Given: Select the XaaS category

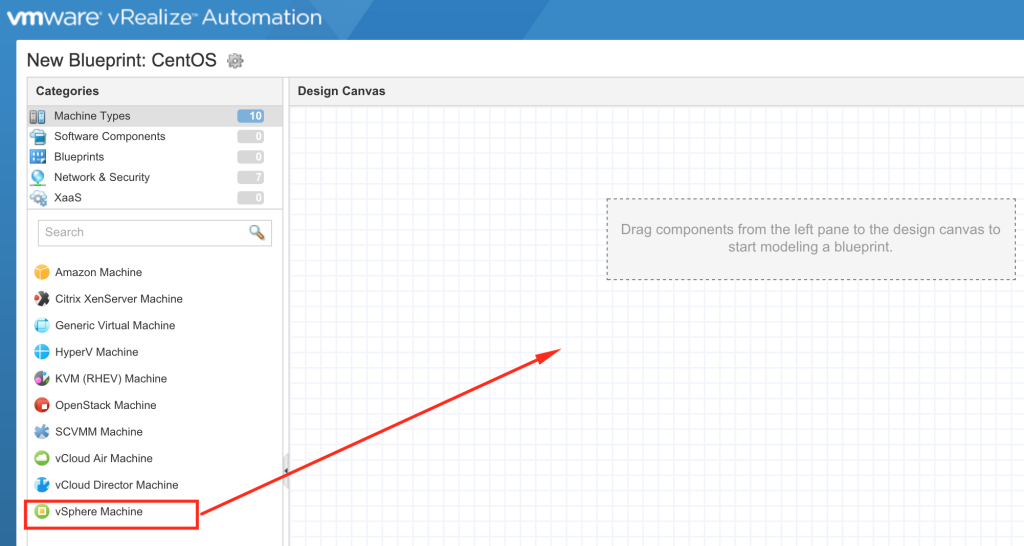Looking at the screenshot, I should point(68,198).
